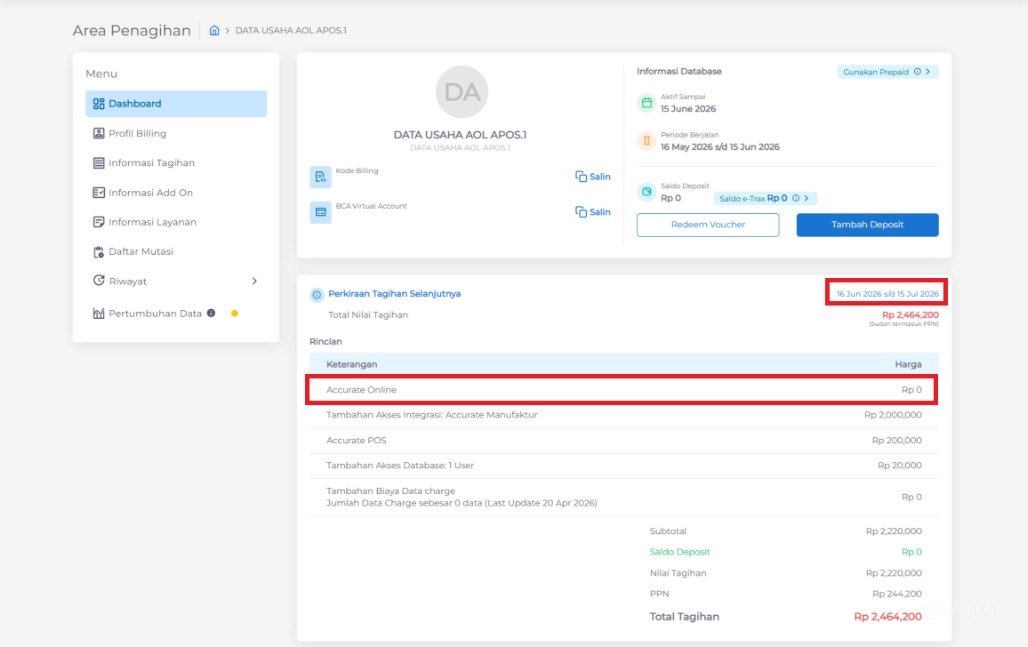Click the 15 June 2026 active date

pyautogui.click(x=688, y=109)
